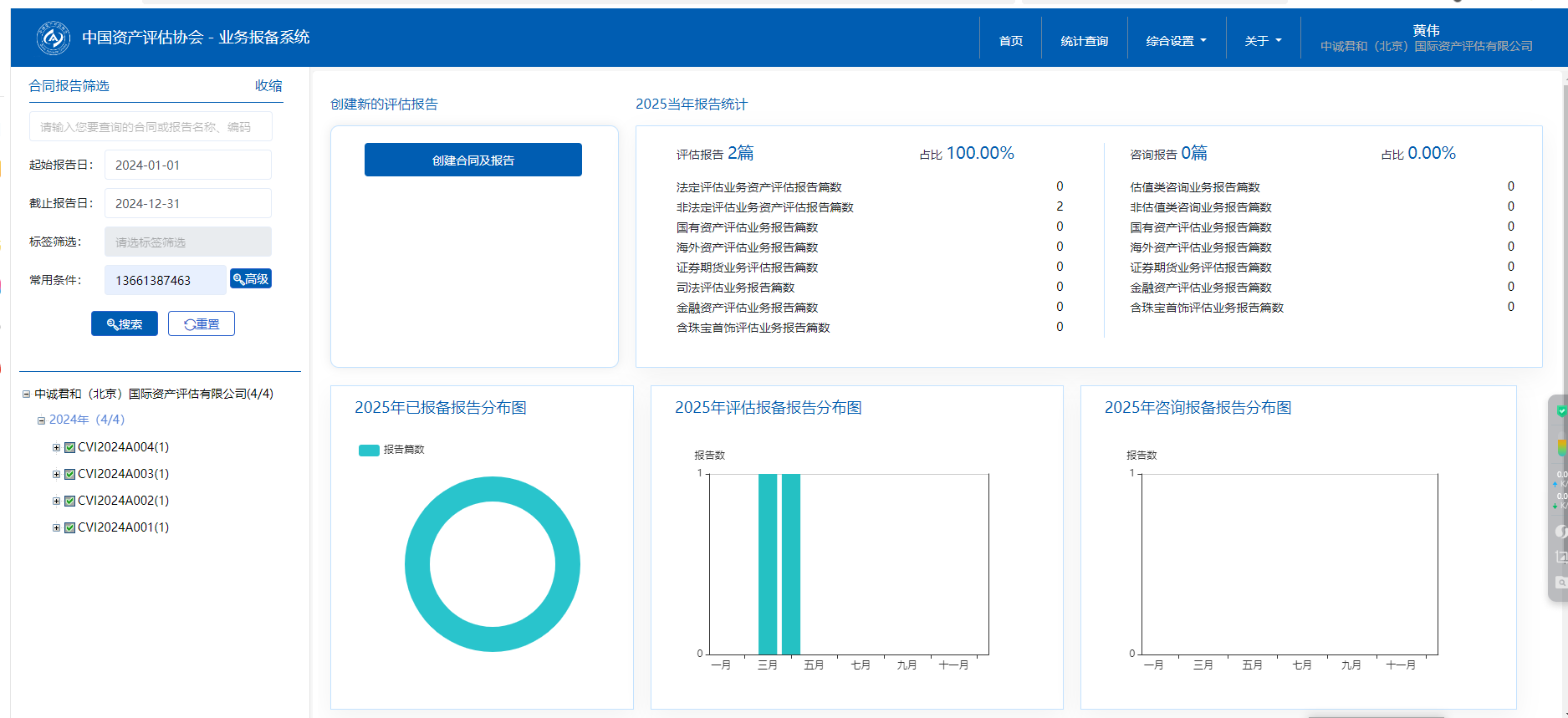The width and height of the screenshot is (1568, 718).
Task: Click the screenshot crop icon on side widget
Action: [1560, 557]
